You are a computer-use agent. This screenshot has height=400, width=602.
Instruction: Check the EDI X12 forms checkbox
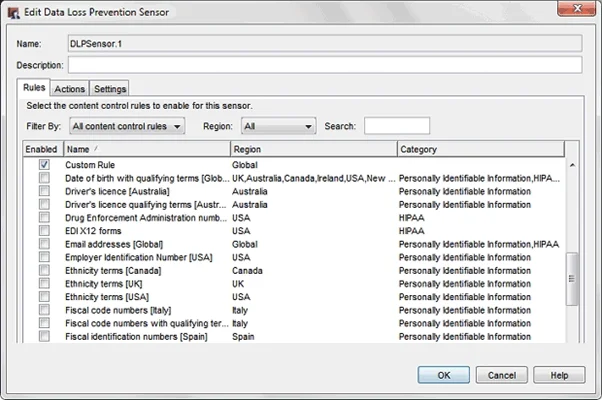point(44,230)
